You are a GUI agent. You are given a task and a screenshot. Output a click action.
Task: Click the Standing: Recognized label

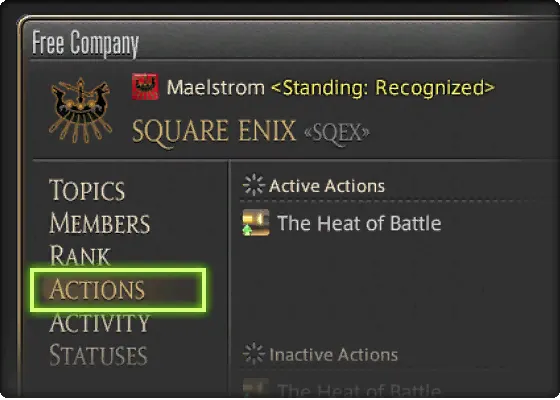coord(383,88)
